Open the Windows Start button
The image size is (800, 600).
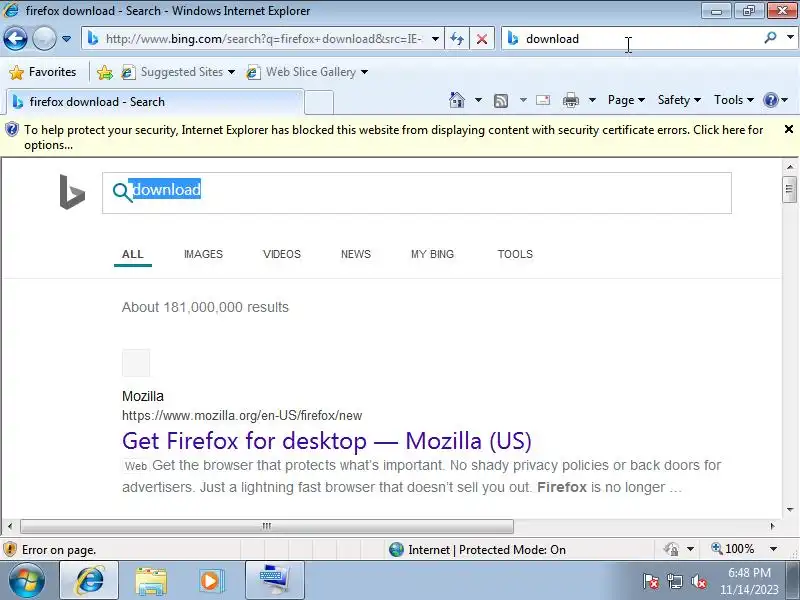26,581
